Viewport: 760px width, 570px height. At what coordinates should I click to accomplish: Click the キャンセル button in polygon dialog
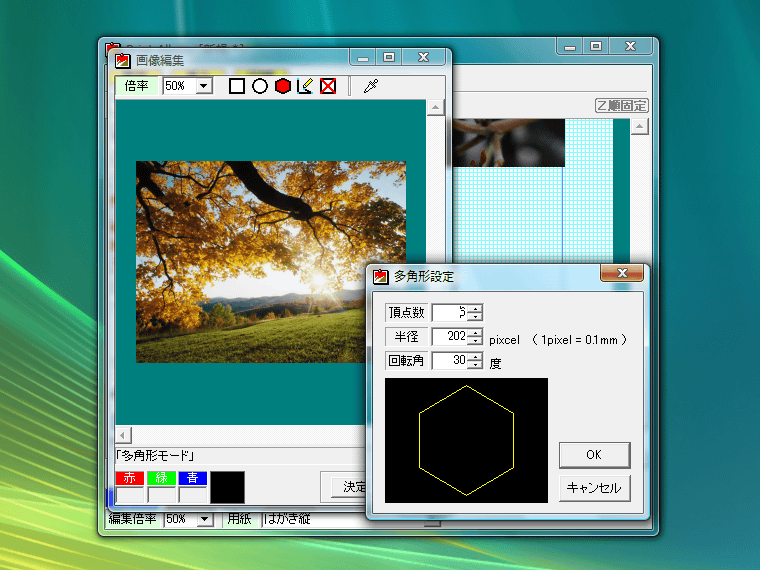pyautogui.click(x=594, y=488)
